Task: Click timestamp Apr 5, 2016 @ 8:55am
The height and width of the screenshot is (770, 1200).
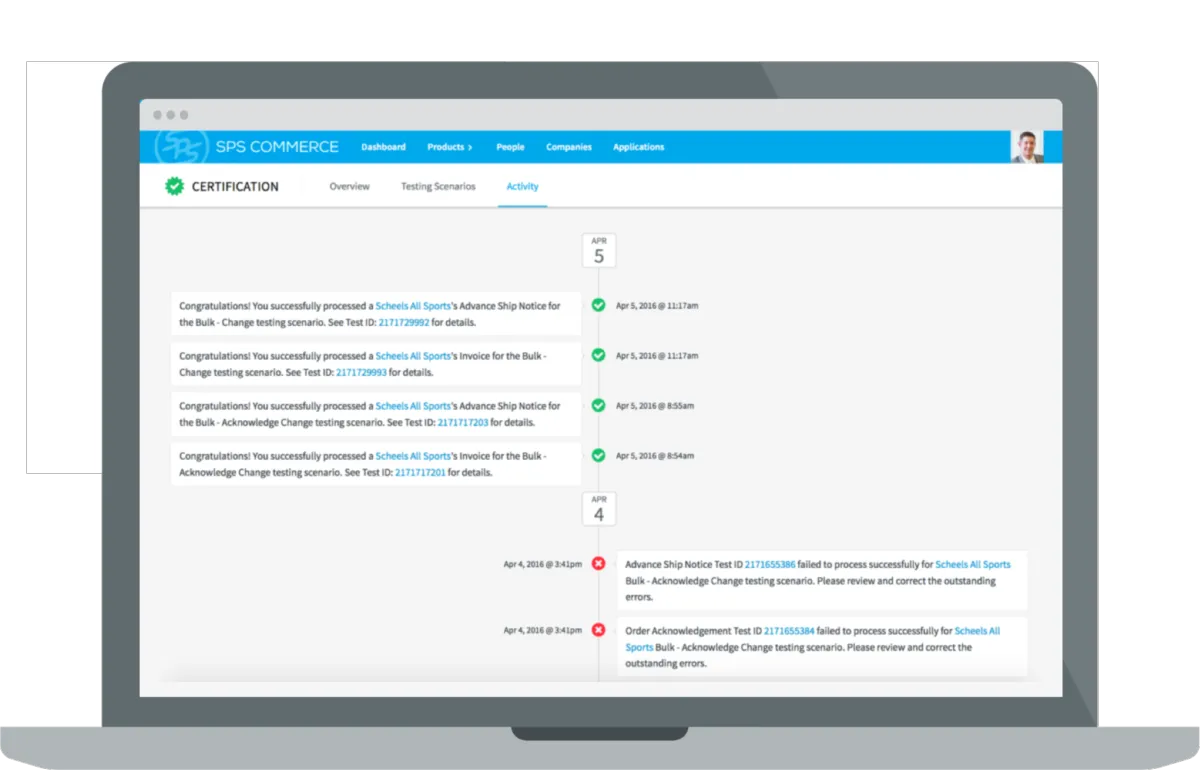Action: click(x=655, y=406)
